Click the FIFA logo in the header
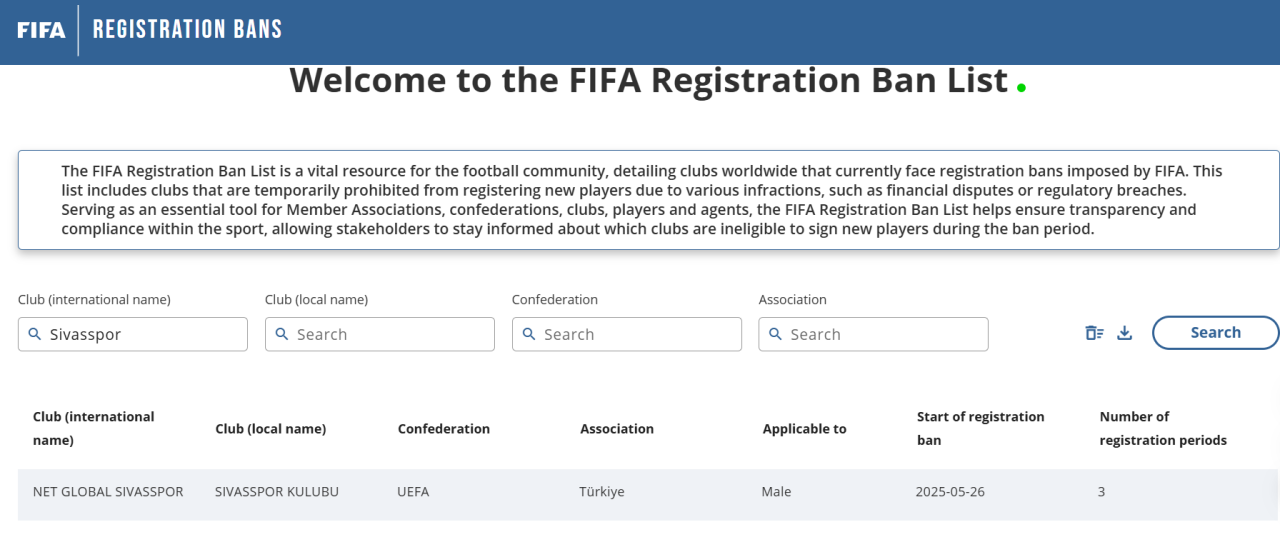The image size is (1280, 537). pyautogui.click(x=41, y=30)
